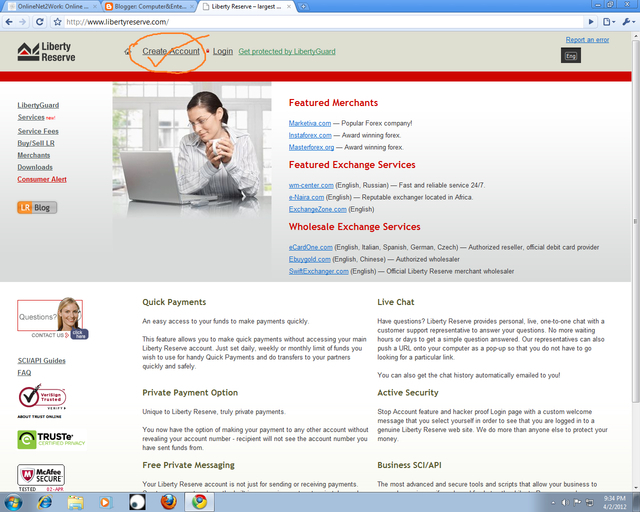Click the fifth taskbar app icon
Screen dimensions: 640x512
(x=137, y=502)
